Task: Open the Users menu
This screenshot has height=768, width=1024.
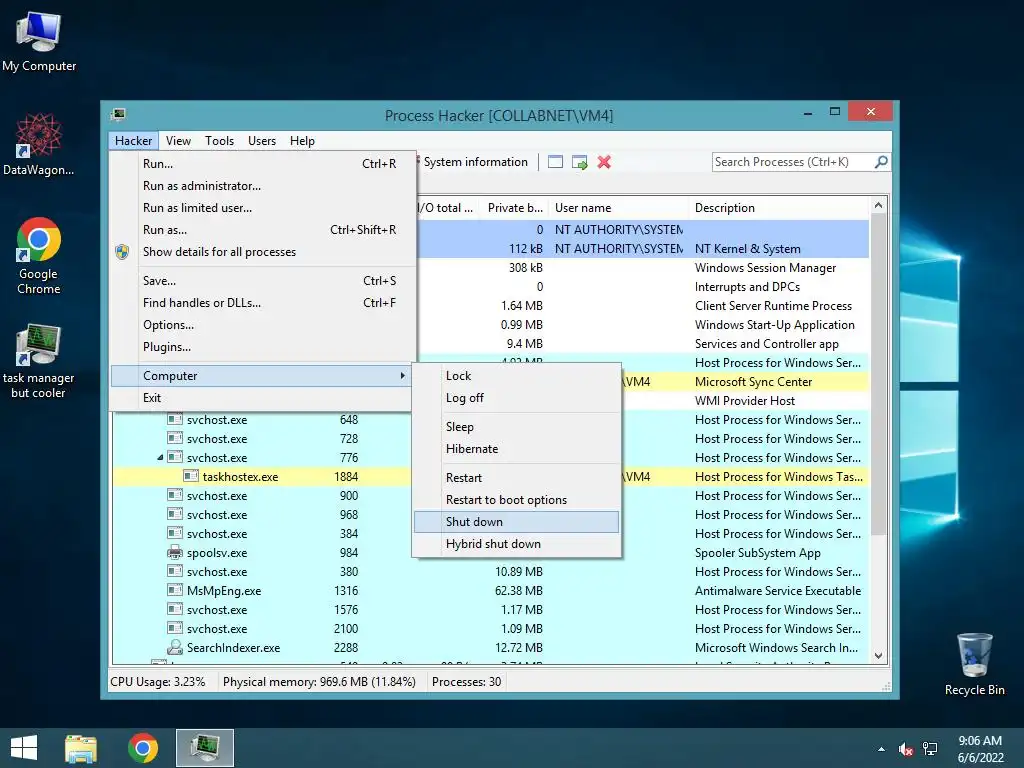Action: [x=261, y=141]
